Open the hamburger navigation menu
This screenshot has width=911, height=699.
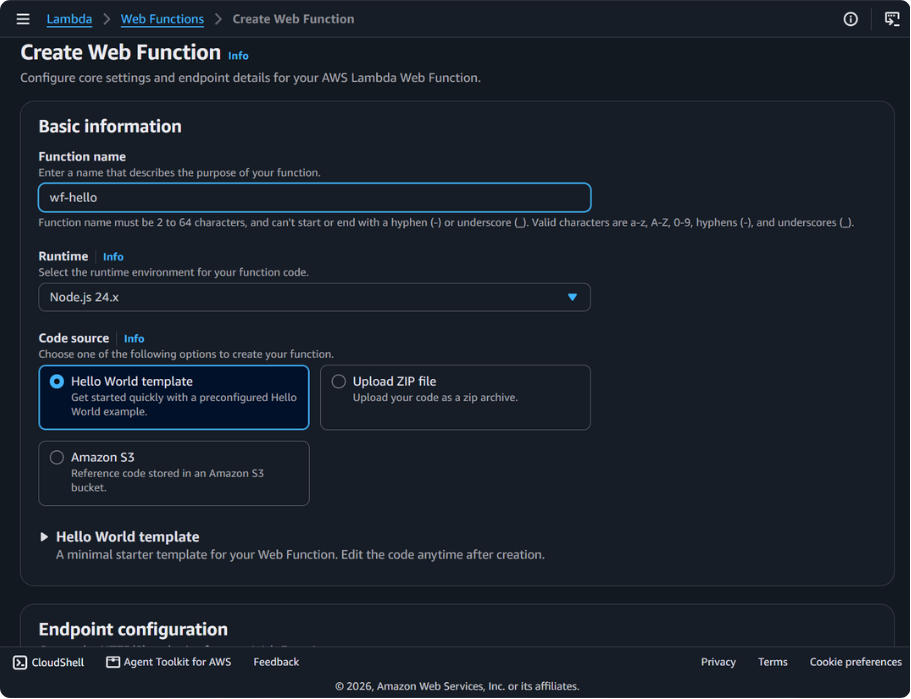(x=23, y=19)
